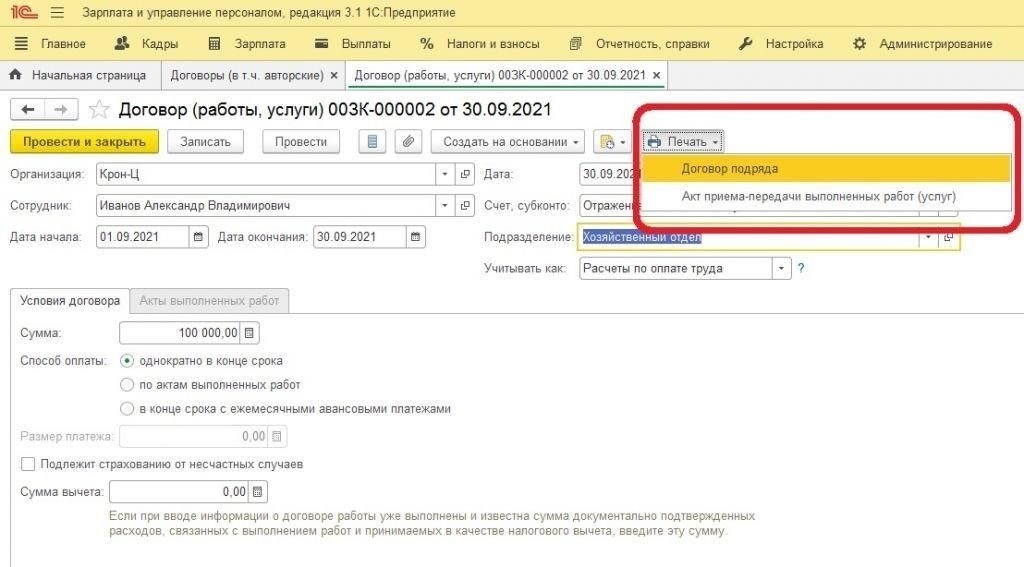
Task: Open the Подразделение record form icon
Action: (948, 237)
